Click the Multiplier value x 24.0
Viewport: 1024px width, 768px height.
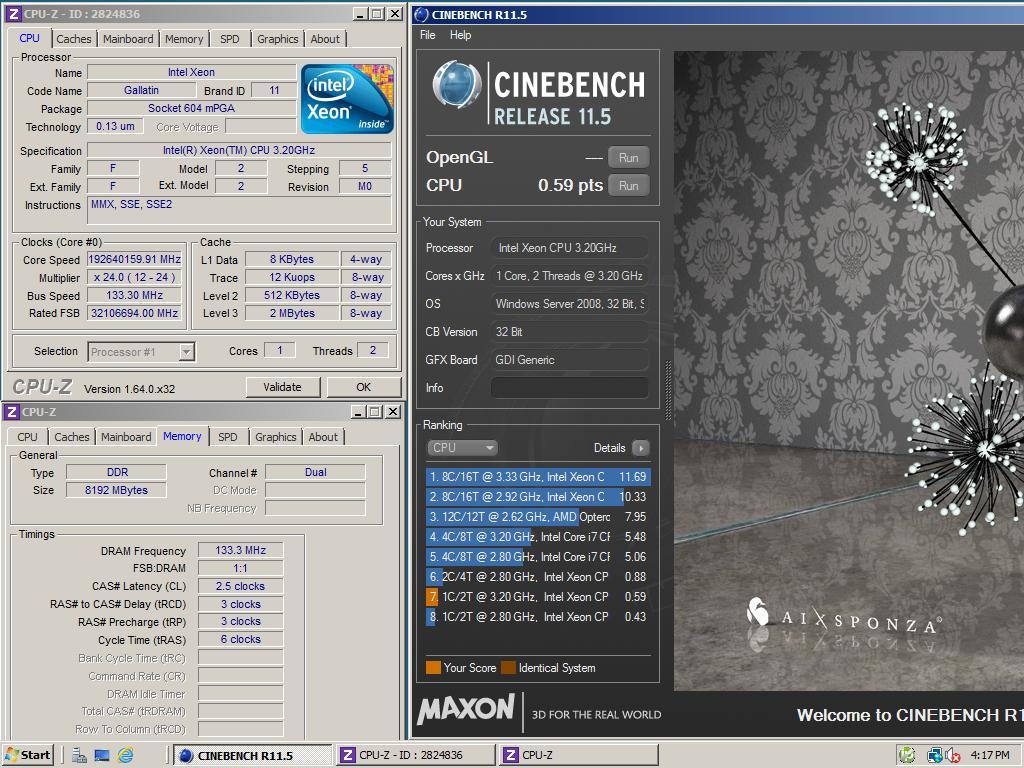pyautogui.click(x=135, y=278)
